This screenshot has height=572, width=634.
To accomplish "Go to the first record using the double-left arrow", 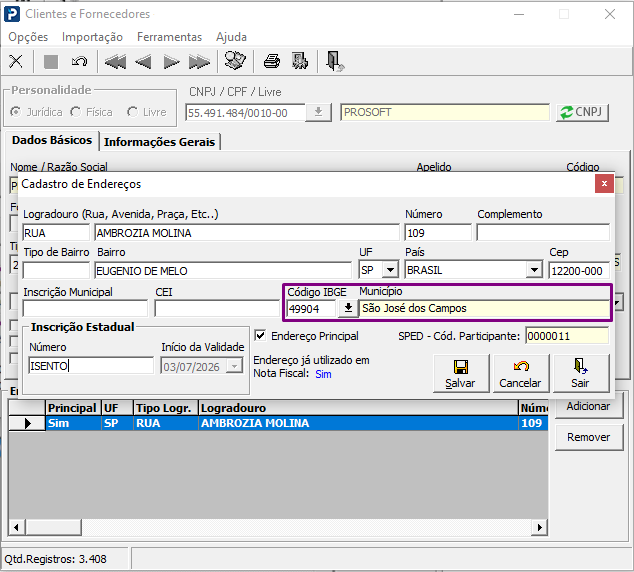I will (x=115, y=62).
